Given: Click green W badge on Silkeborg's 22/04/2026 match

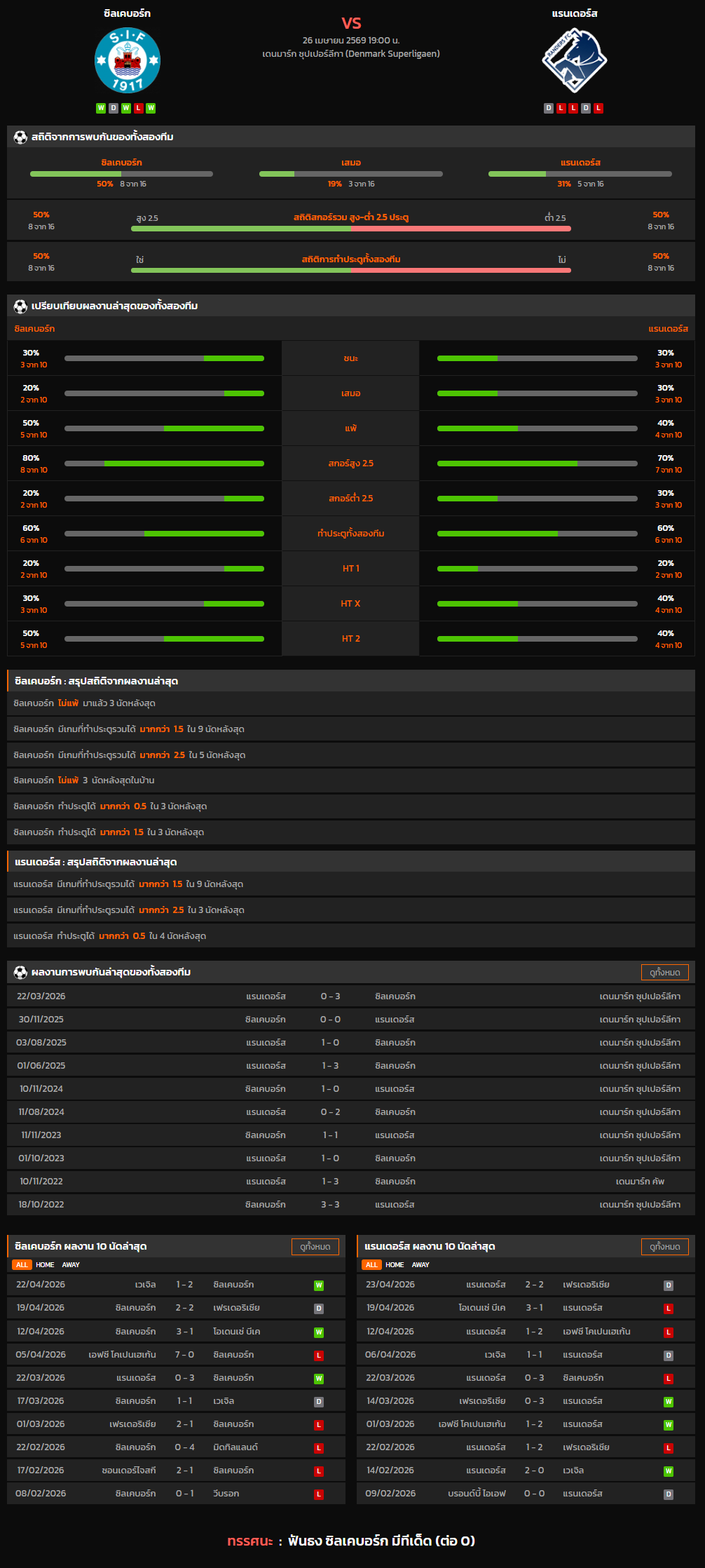Looking at the screenshot, I should coord(319,1285).
